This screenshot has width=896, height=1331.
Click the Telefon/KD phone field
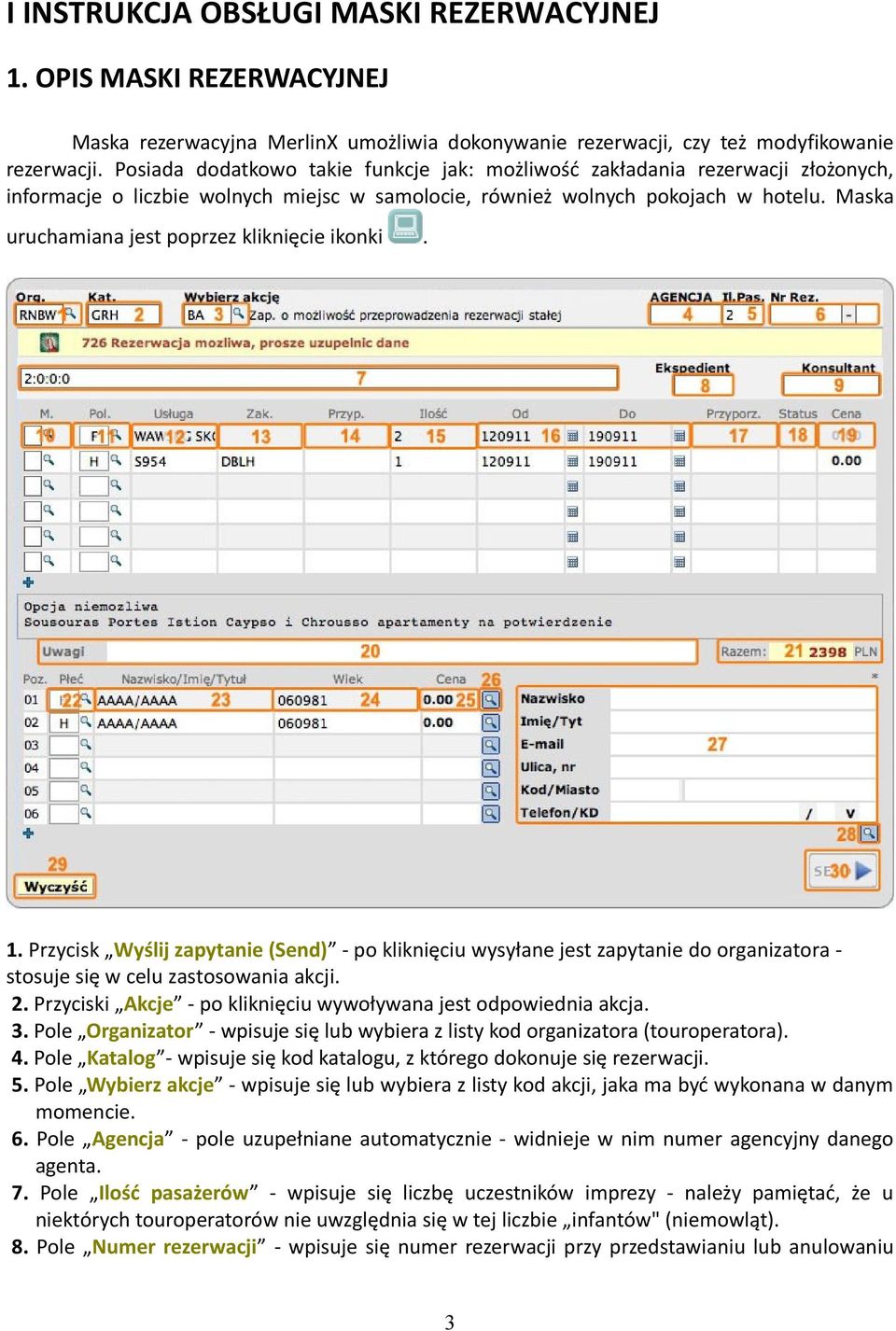click(705, 813)
